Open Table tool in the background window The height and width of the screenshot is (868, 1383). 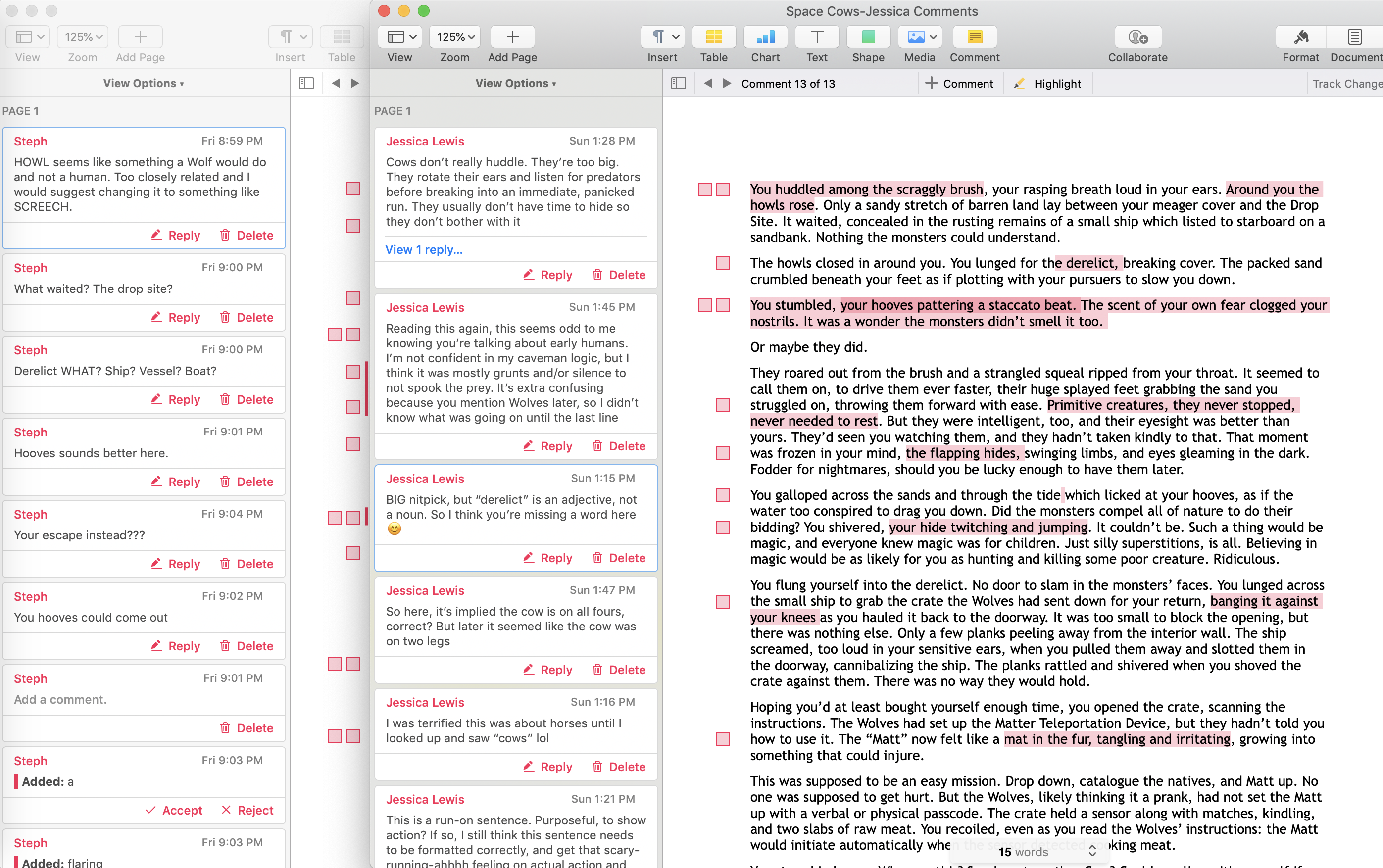pos(342,37)
